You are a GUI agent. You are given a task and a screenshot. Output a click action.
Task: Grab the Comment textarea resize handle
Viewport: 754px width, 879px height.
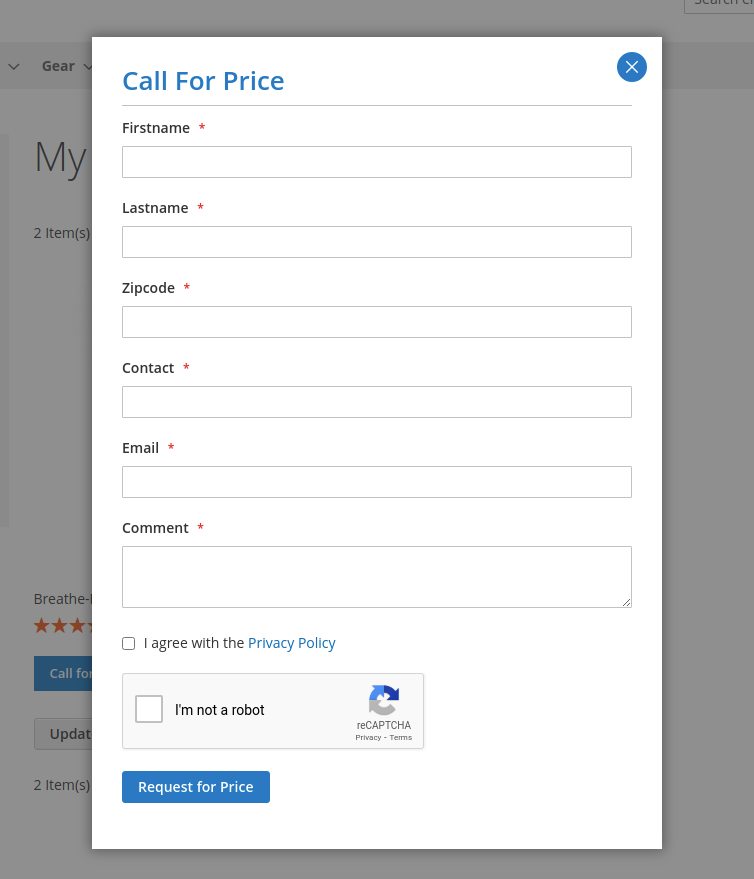(626, 602)
